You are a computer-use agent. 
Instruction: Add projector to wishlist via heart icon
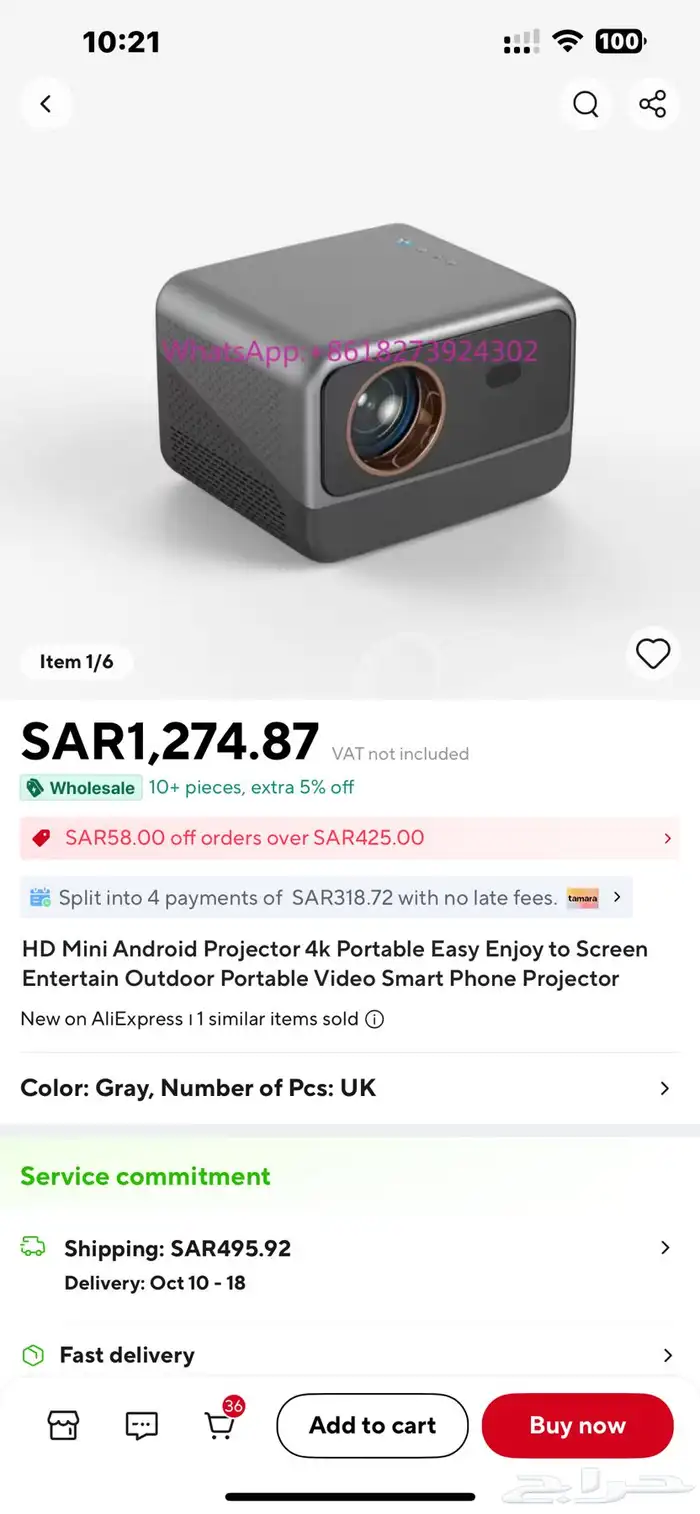coord(653,654)
